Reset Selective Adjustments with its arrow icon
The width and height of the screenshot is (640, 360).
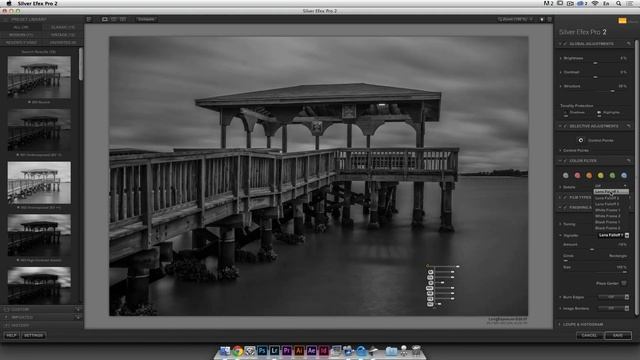(x=629, y=126)
